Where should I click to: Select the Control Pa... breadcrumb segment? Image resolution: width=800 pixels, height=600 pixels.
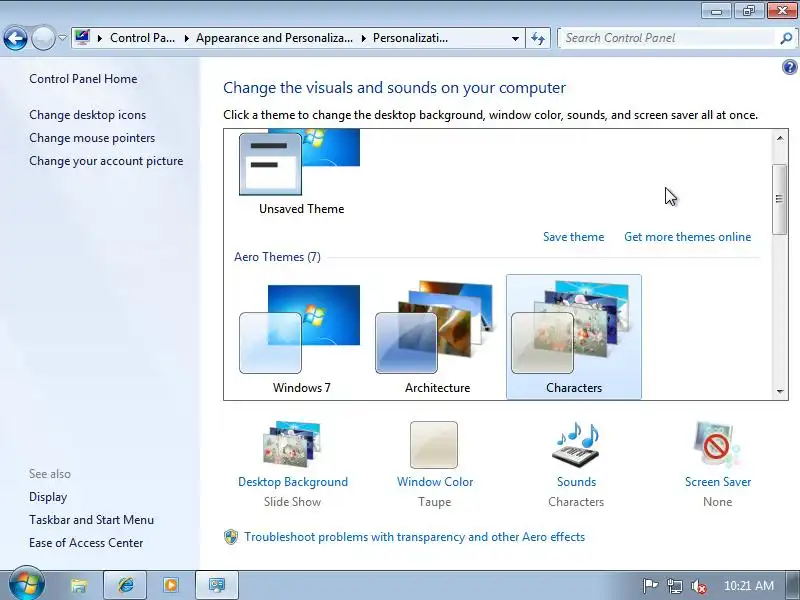coord(142,38)
